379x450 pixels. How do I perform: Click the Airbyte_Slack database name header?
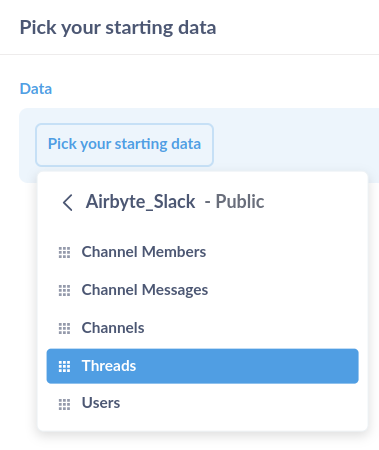click(x=140, y=202)
